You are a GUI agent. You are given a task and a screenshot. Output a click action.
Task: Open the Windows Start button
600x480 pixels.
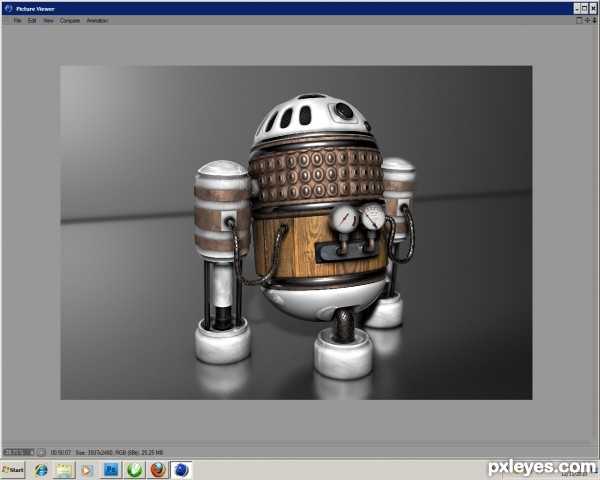(x=13, y=470)
